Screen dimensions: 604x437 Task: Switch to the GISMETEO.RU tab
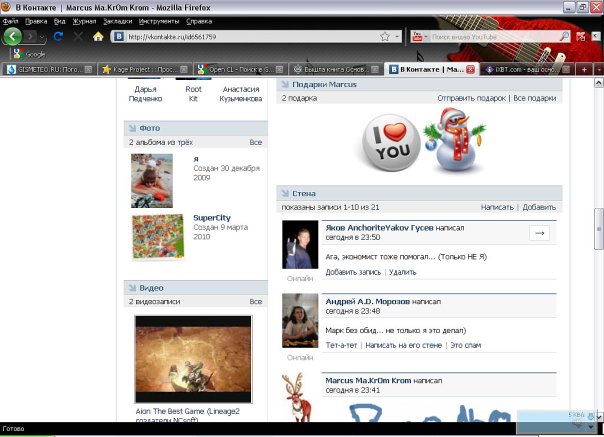tap(50, 69)
